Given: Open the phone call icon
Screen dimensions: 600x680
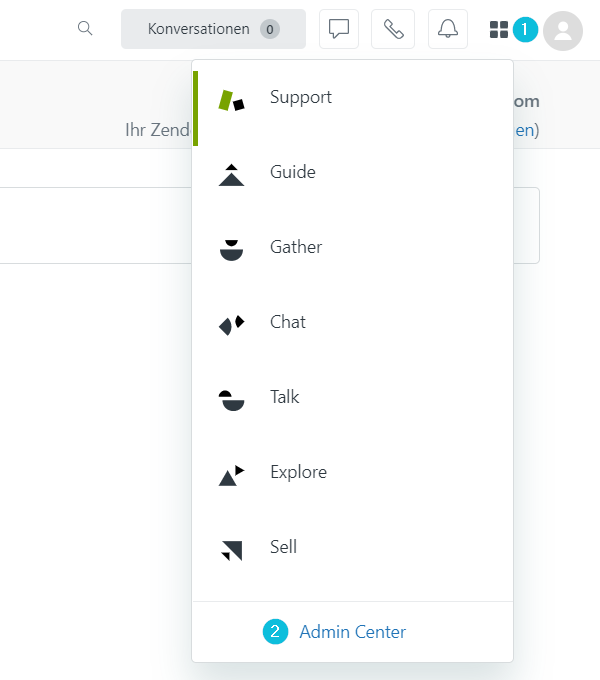Looking at the screenshot, I should click(393, 29).
